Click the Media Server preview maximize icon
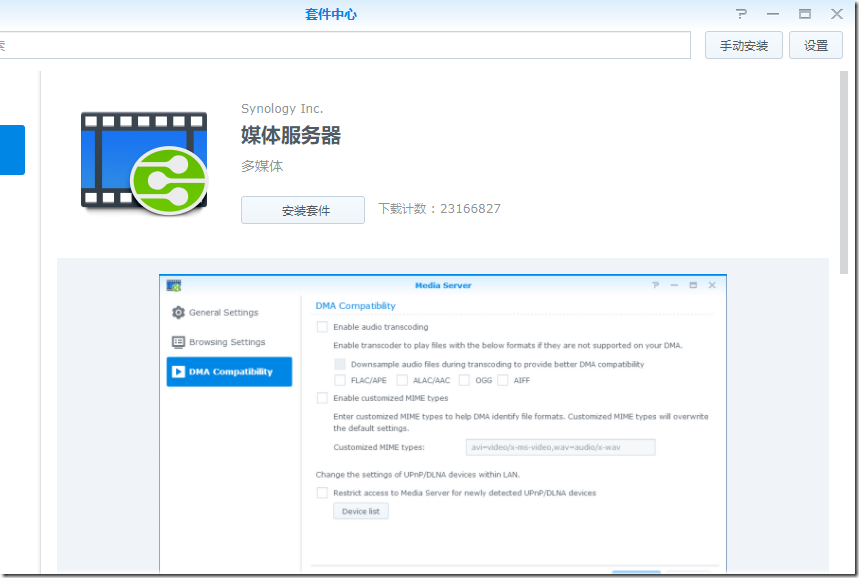 click(693, 285)
